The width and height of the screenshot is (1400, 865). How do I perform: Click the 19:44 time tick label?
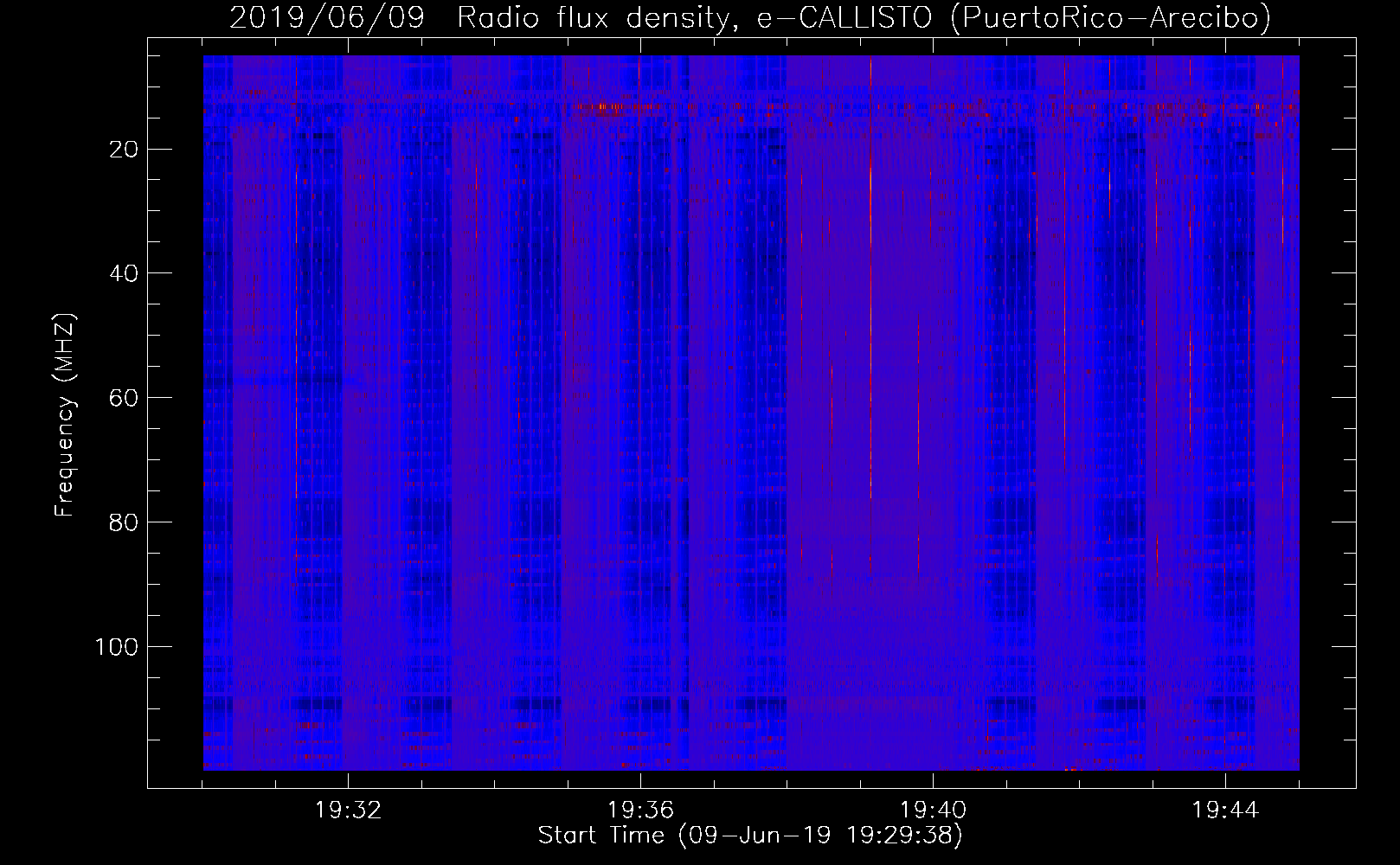coord(1225,811)
